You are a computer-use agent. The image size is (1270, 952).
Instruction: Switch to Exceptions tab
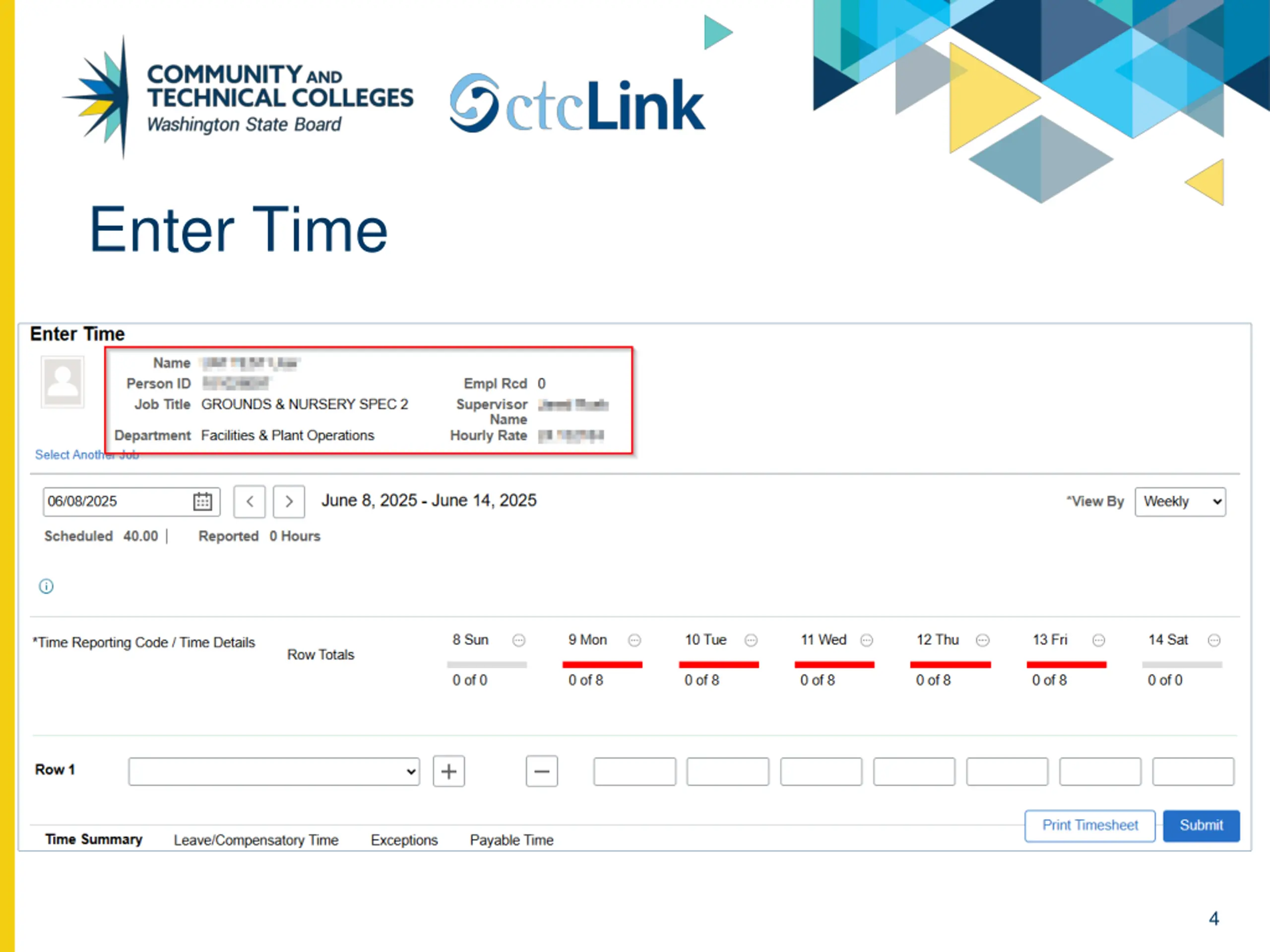pos(404,840)
